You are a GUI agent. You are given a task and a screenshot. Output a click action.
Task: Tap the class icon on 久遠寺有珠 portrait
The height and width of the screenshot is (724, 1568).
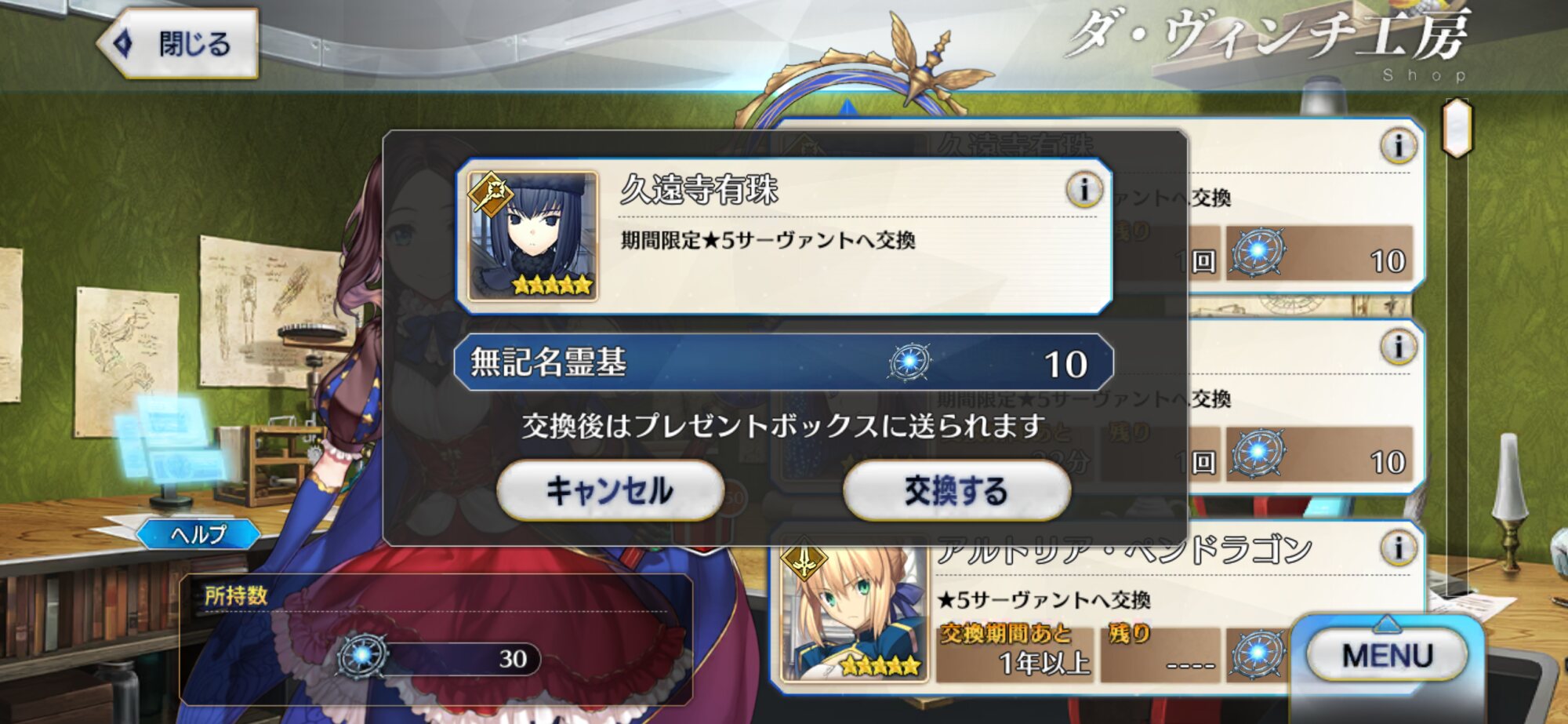point(491,194)
